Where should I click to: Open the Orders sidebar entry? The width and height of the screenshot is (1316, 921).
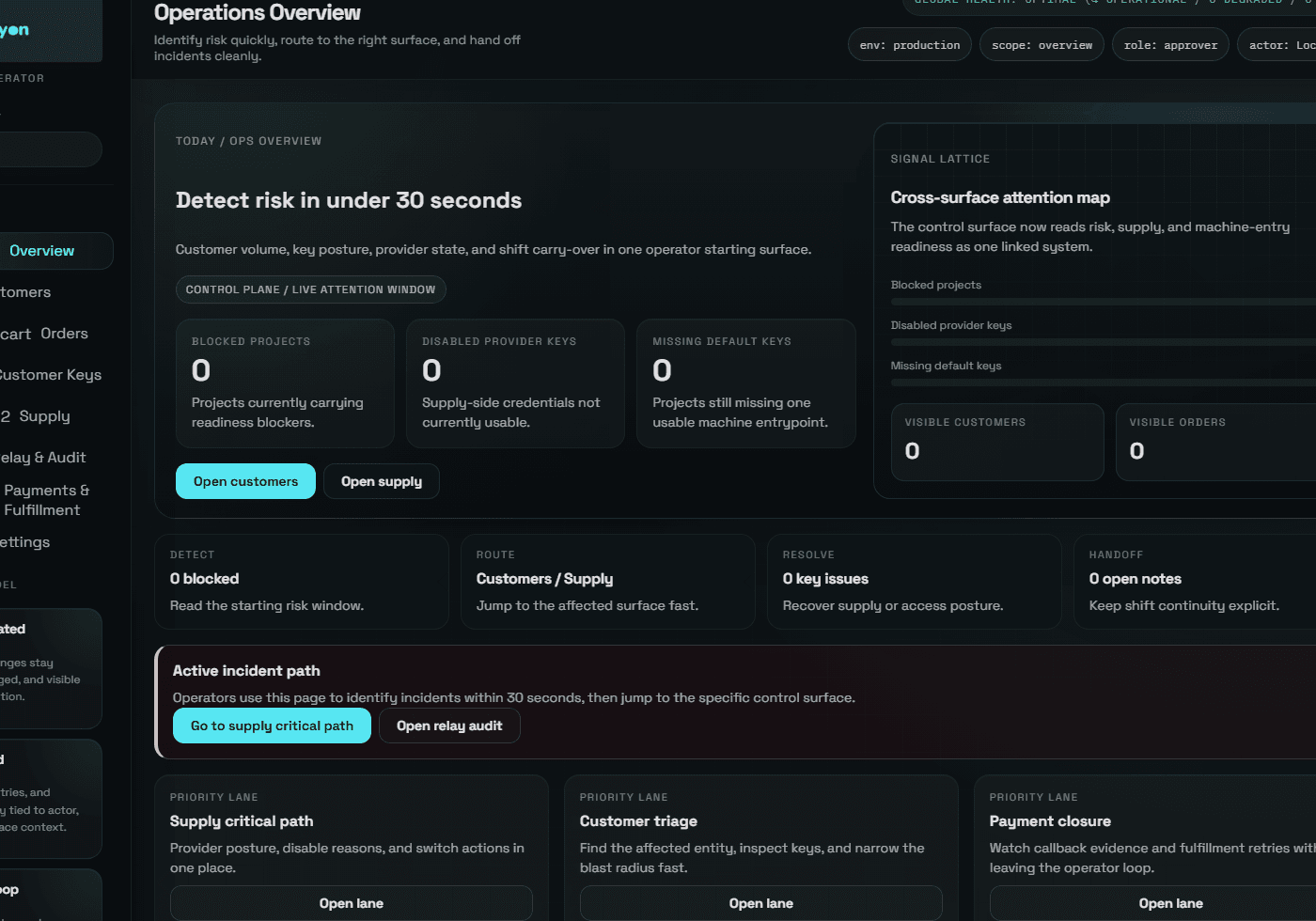66,333
